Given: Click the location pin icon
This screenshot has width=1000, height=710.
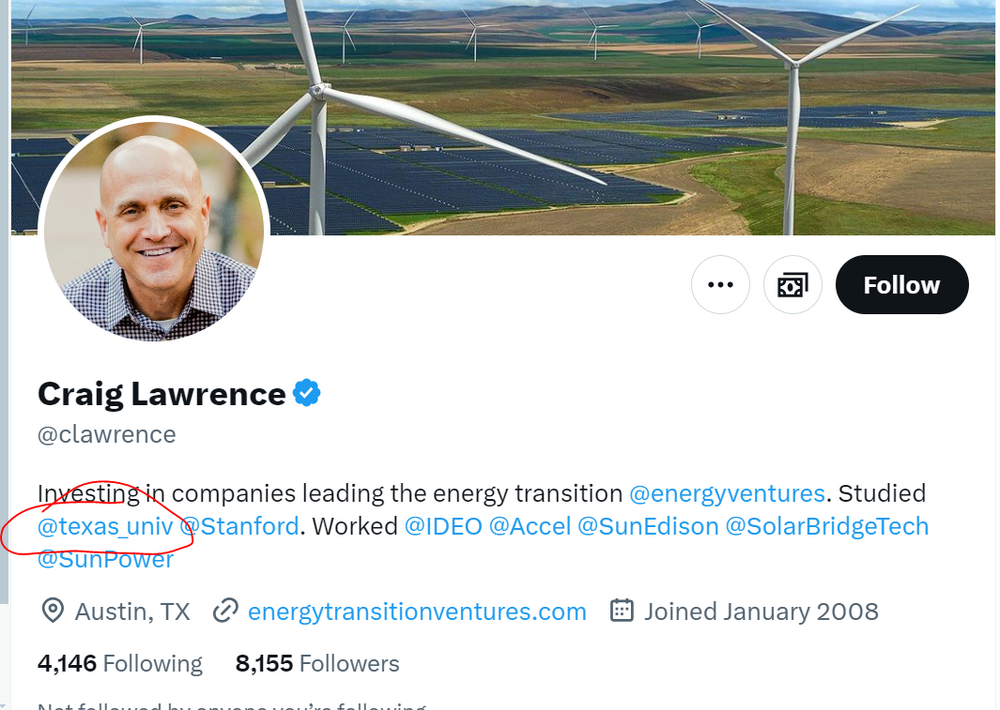Looking at the screenshot, I should point(52,611).
